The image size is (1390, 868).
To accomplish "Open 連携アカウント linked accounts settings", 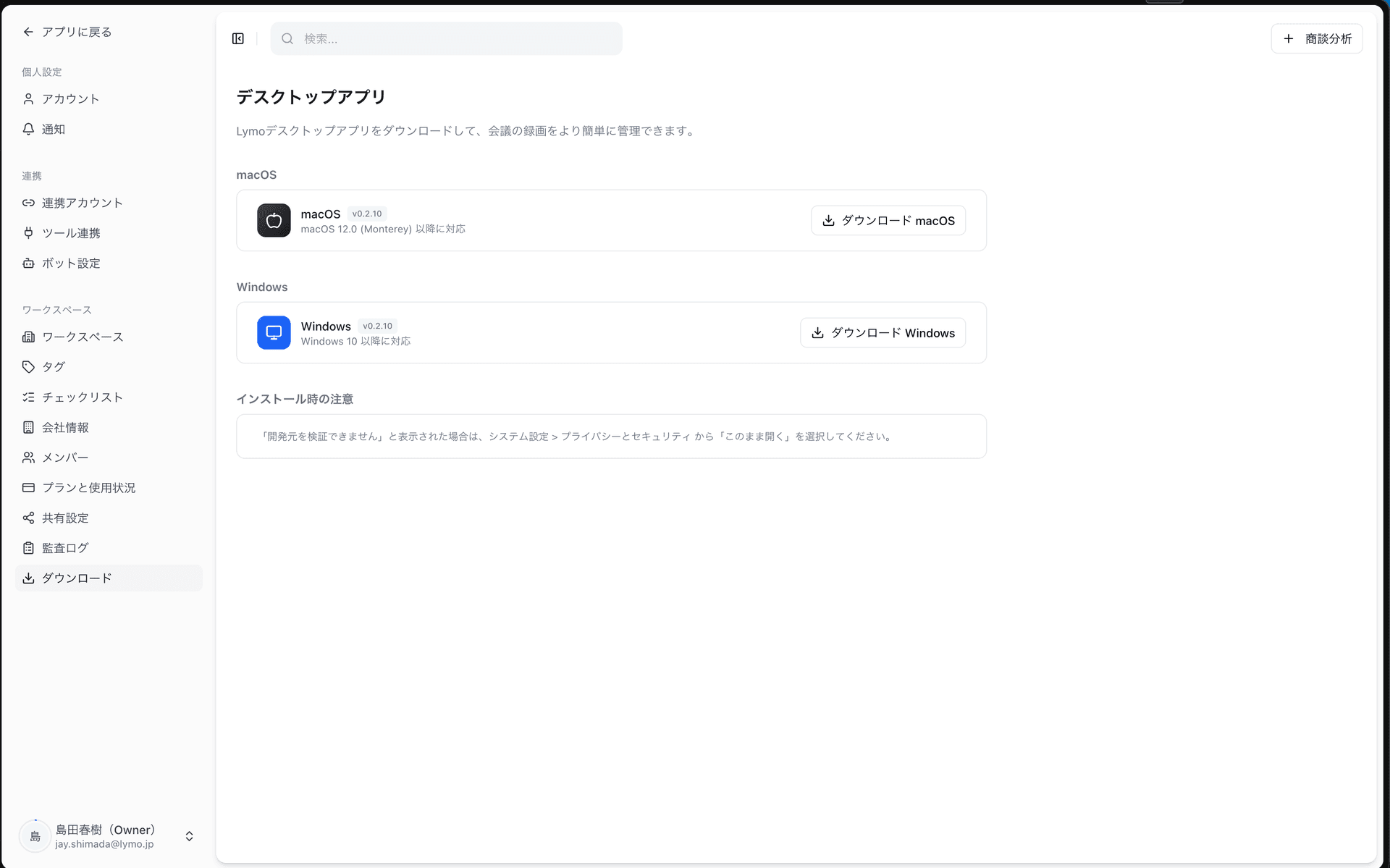I will click(x=82, y=203).
